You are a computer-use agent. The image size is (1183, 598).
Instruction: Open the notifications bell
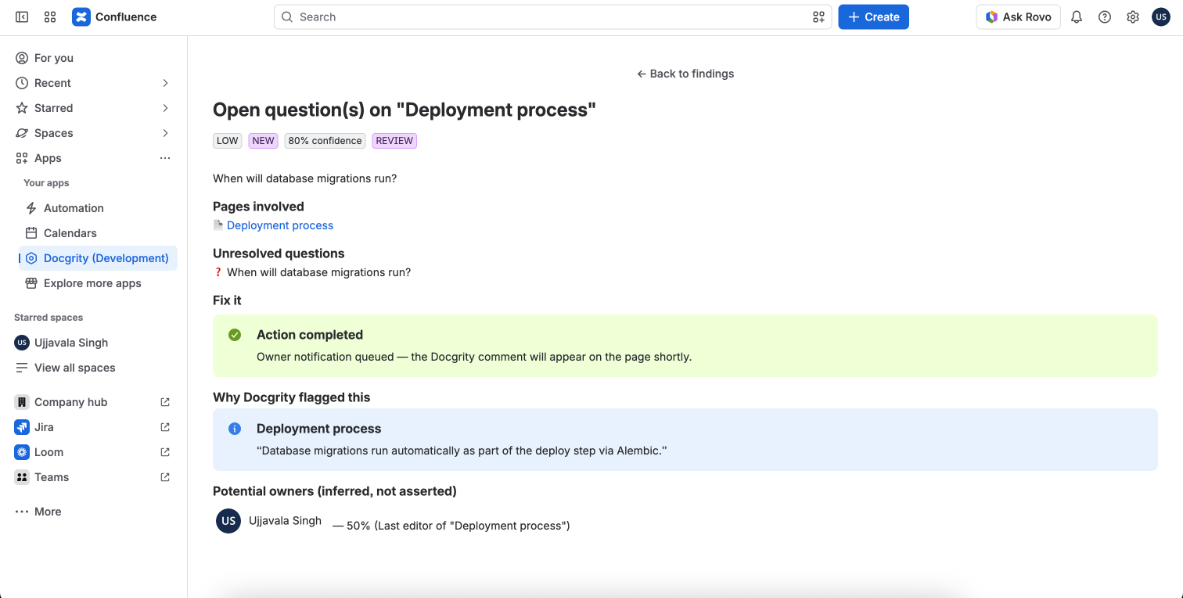[x=1077, y=17]
